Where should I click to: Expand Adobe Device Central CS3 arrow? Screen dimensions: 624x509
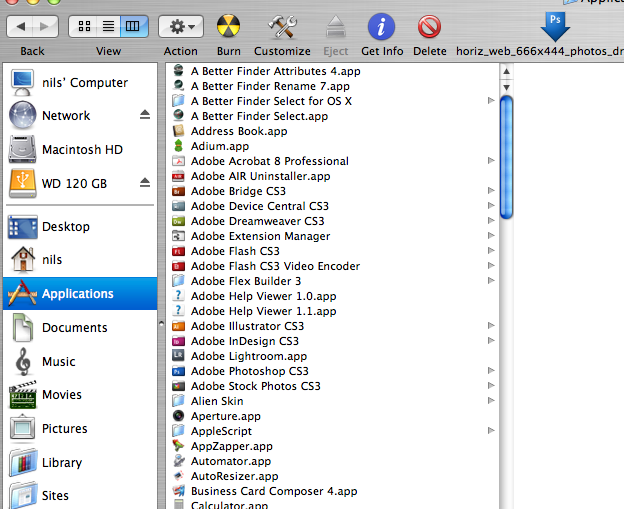[x=491, y=205]
